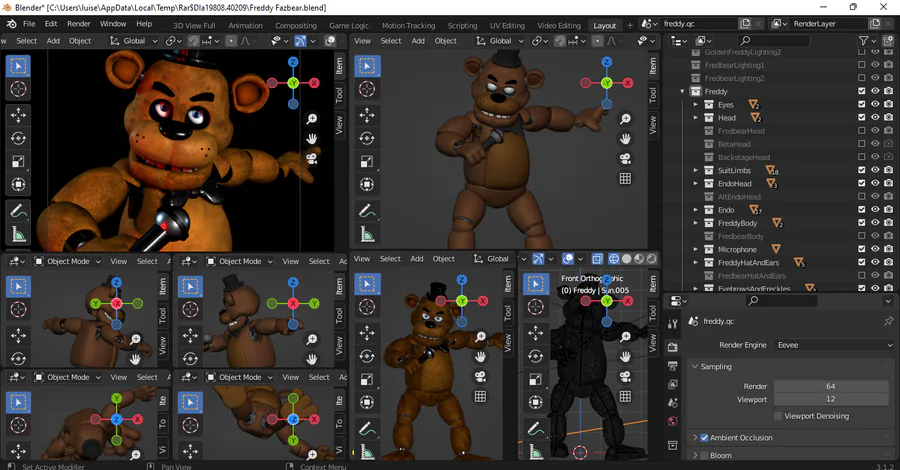900x470 pixels.
Task: Open the View Layer properties tab
Action: (x=673, y=384)
